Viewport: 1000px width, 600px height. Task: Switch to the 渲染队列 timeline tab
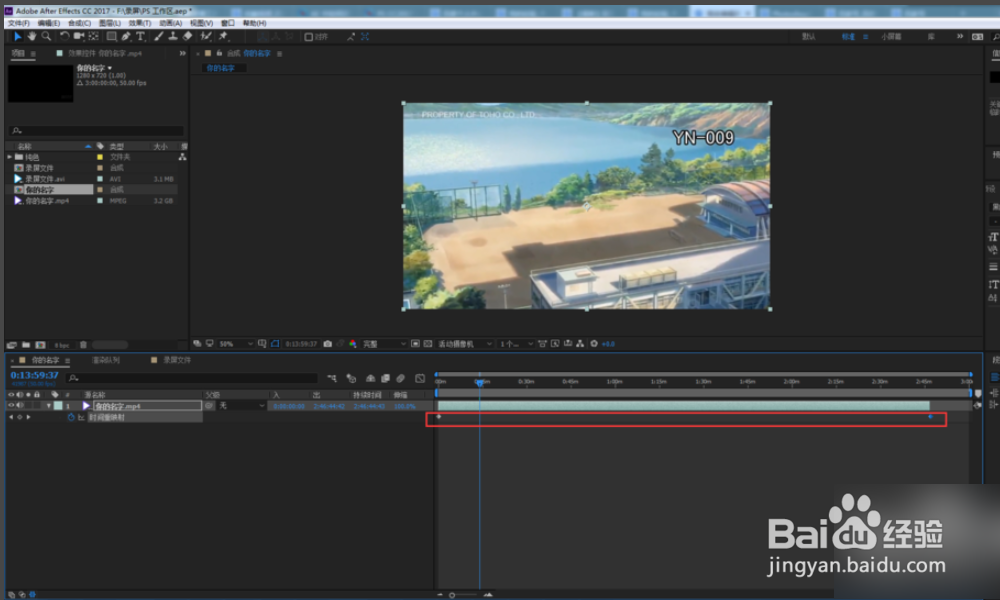pos(106,360)
